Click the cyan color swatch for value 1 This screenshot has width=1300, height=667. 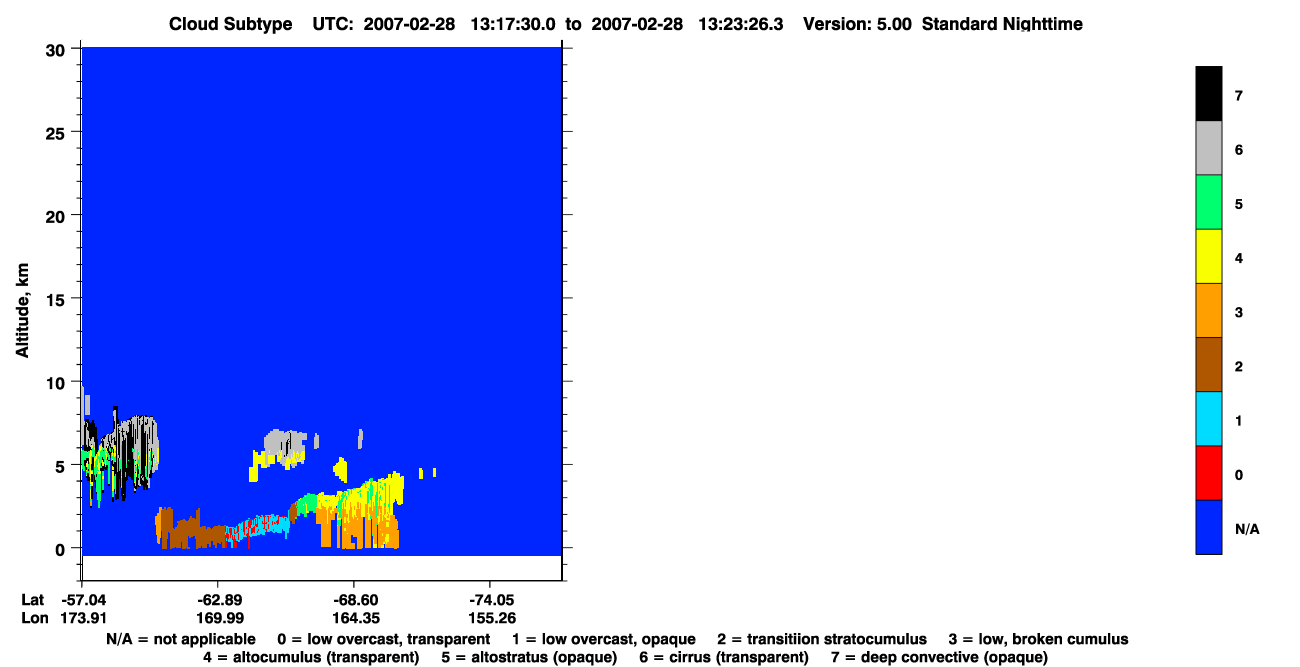[x=1208, y=418]
